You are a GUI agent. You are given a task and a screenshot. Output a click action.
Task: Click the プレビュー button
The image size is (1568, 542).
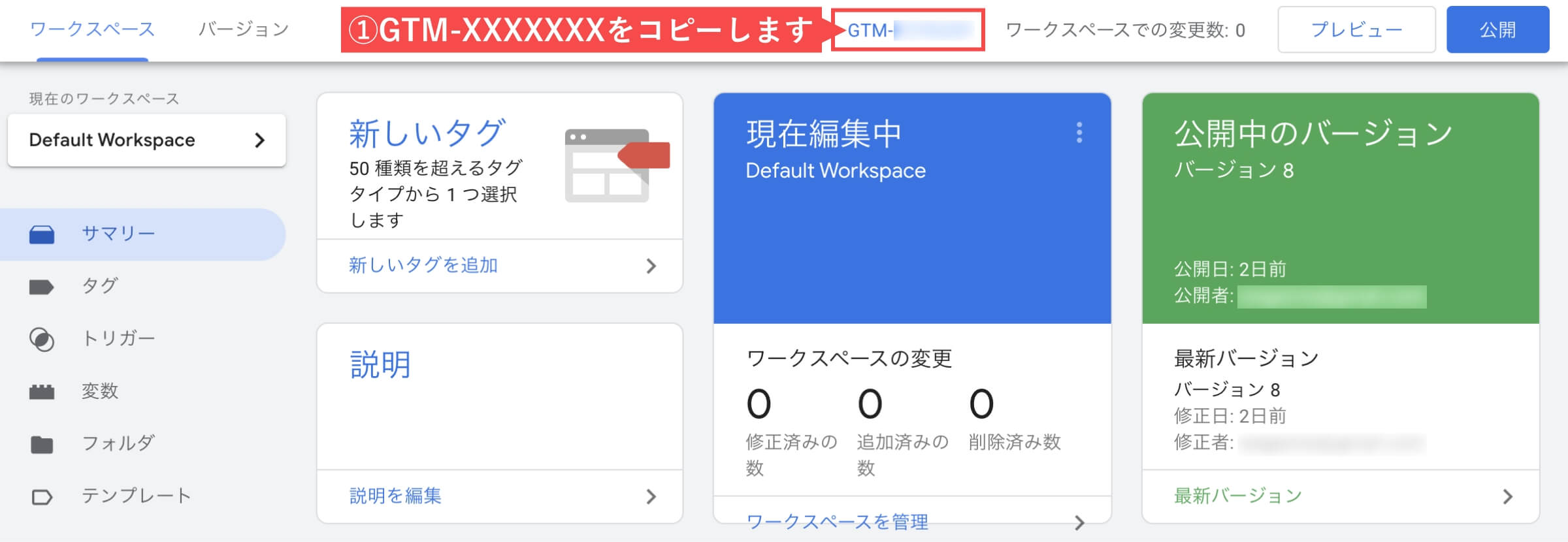coord(1356,29)
